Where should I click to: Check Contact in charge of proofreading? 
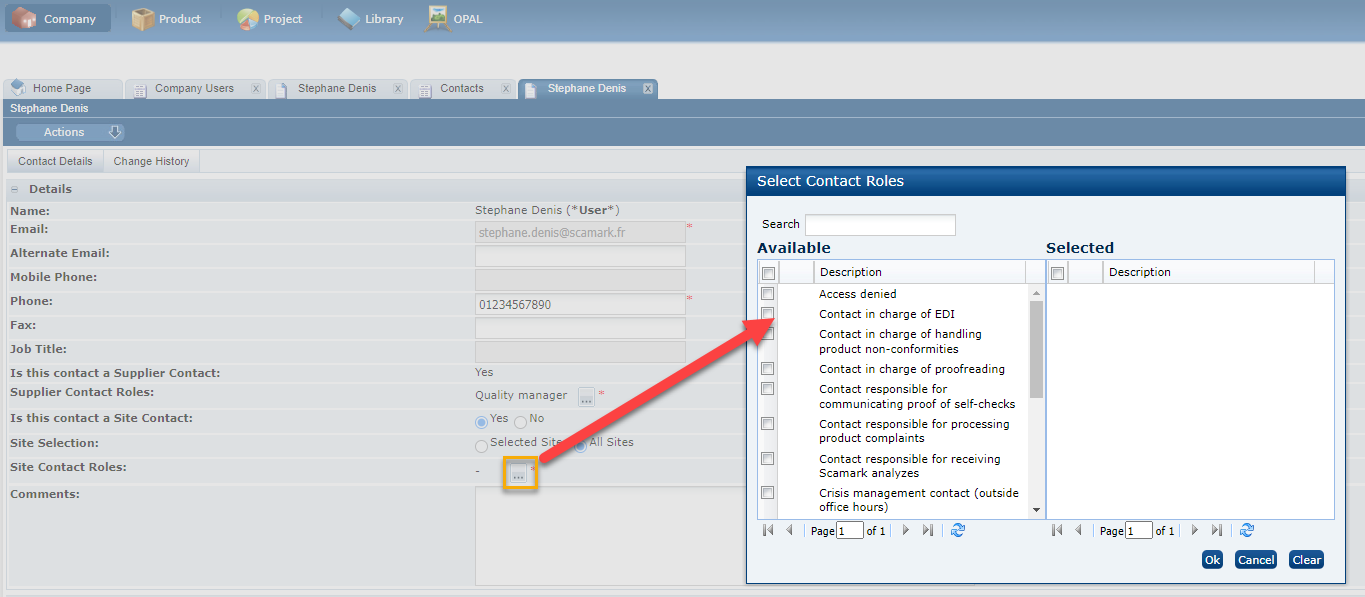click(x=768, y=369)
